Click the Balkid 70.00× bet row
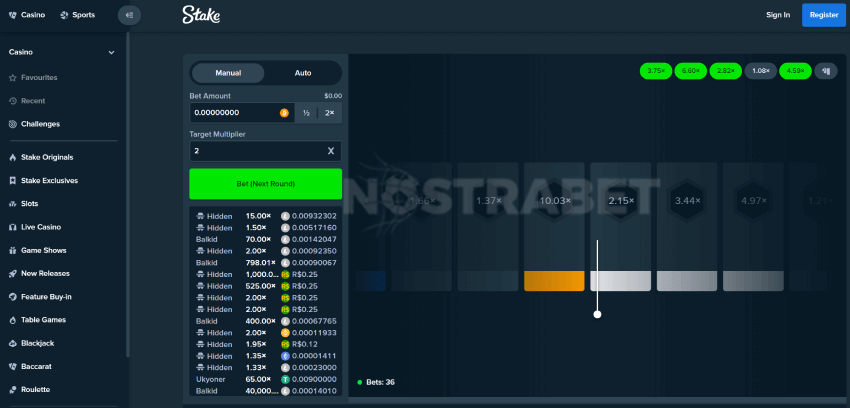Viewport: 850px width, 408px height. (x=266, y=239)
